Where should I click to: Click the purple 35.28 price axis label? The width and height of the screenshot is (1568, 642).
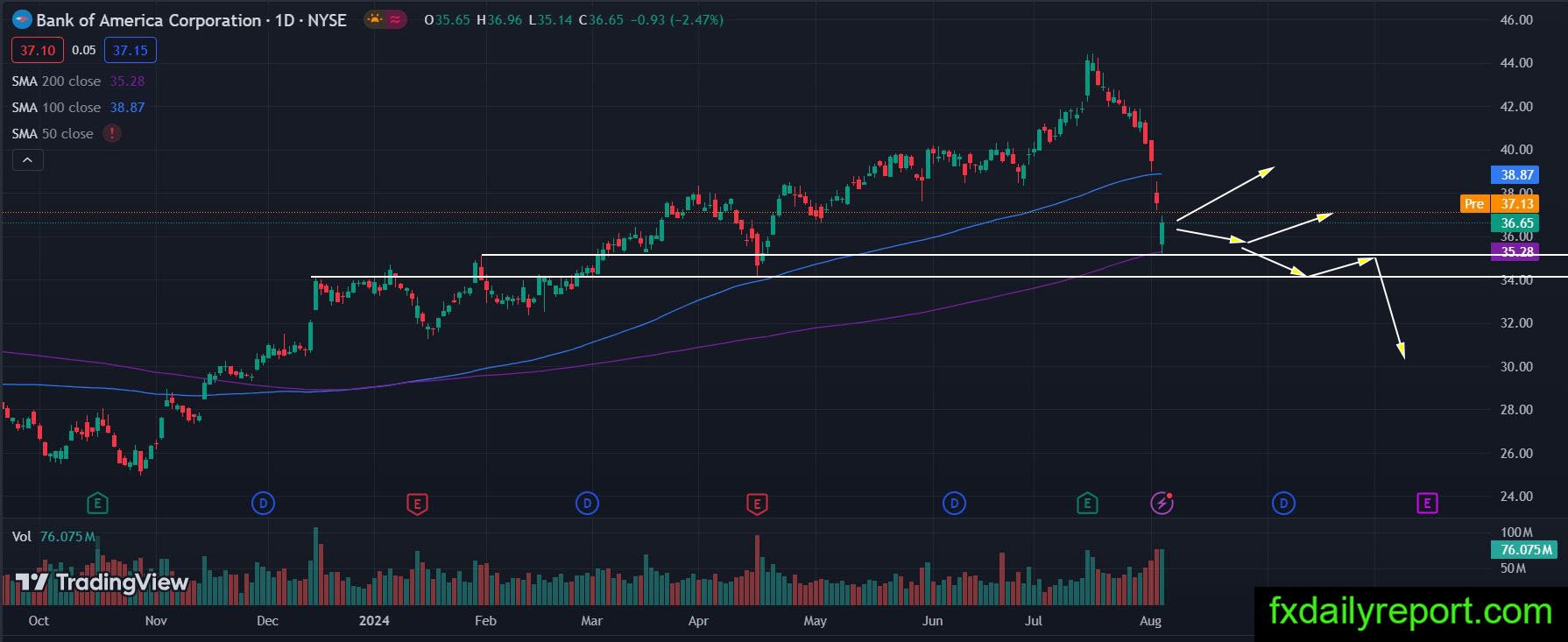(x=1516, y=251)
